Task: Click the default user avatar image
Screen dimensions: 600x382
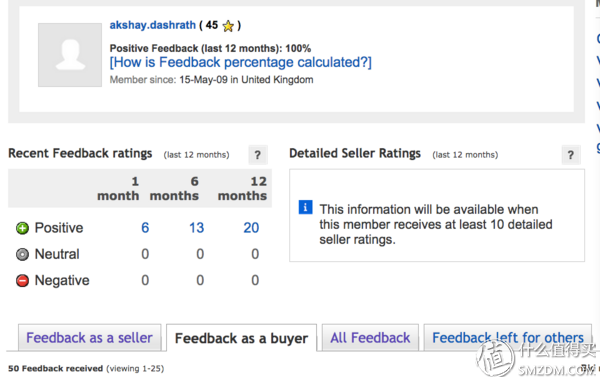Action: 70,55
